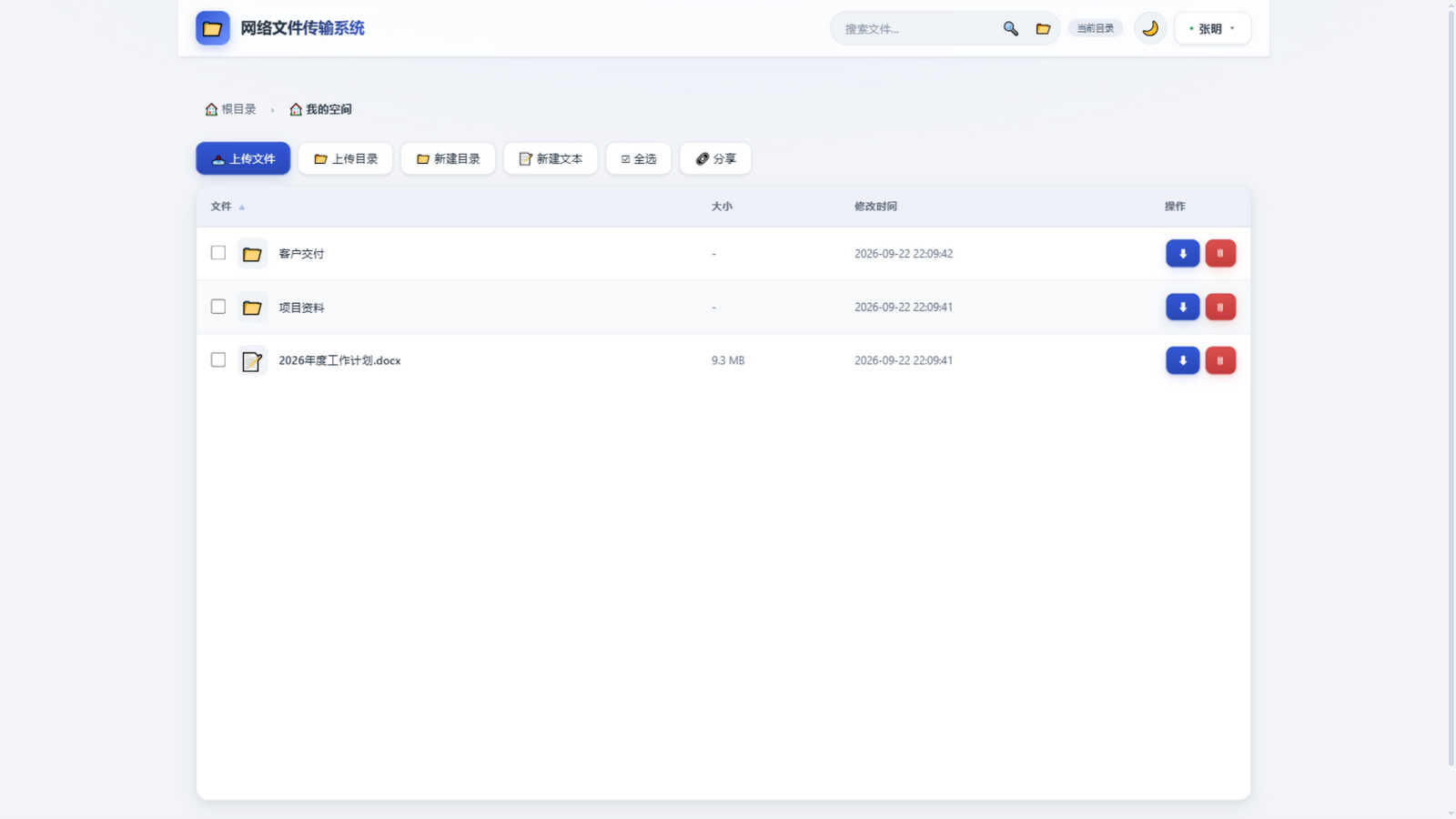Check the 客户交付 row checkbox
1456x819 pixels.
pos(218,253)
